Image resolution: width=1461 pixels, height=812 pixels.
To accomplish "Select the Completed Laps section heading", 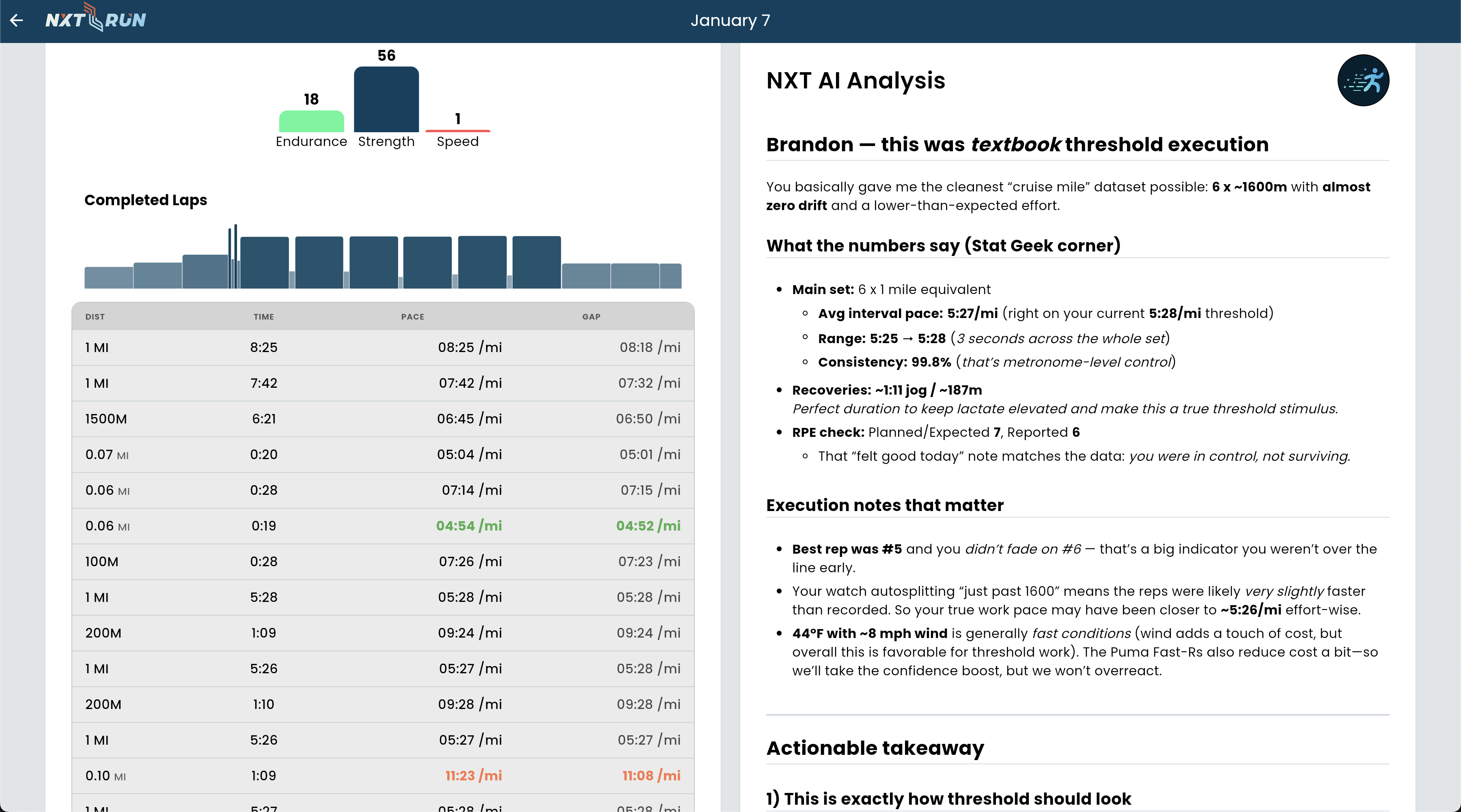I will [x=146, y=200].
